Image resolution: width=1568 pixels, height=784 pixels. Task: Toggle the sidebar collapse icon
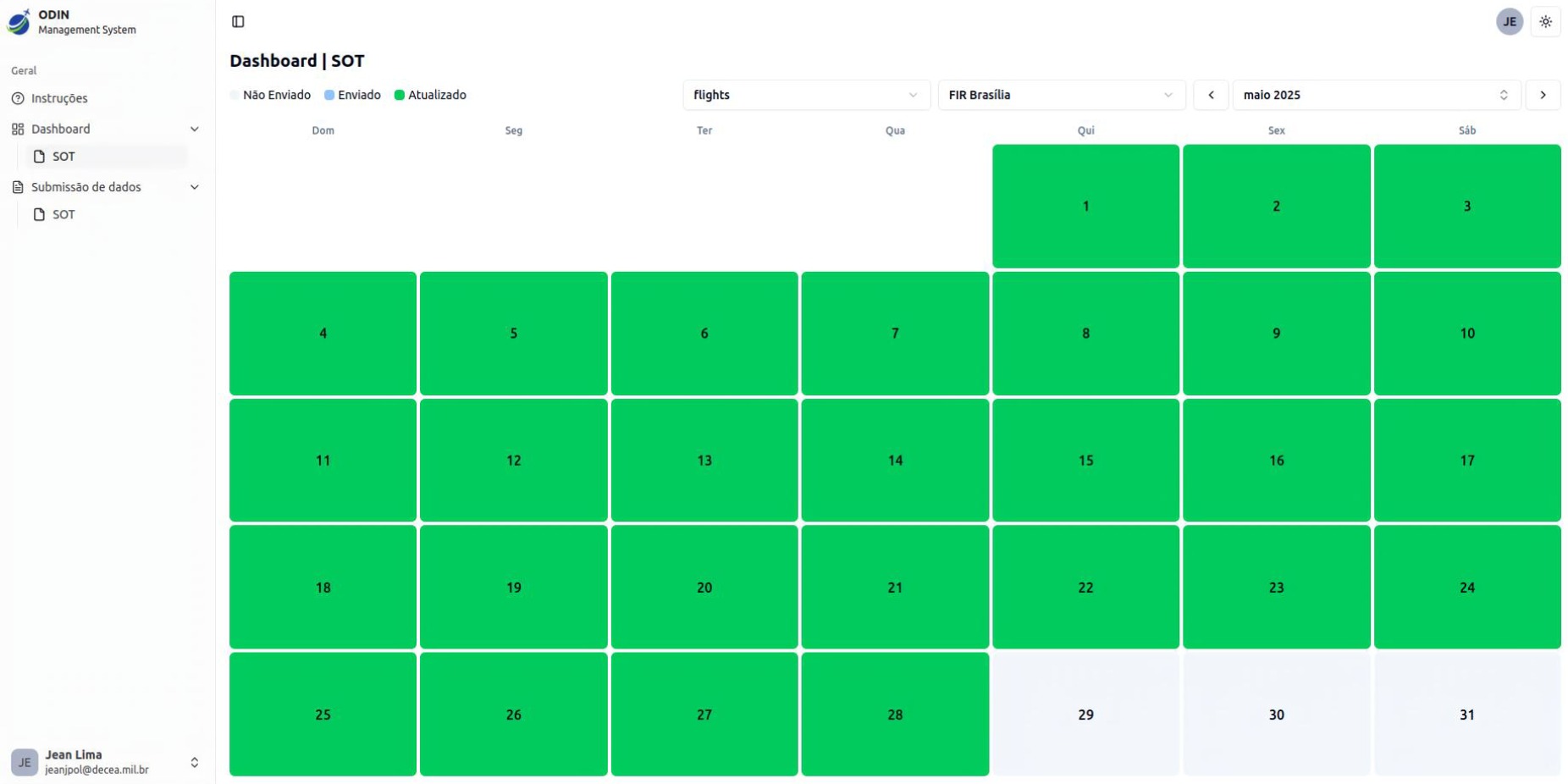pos(238,21)
